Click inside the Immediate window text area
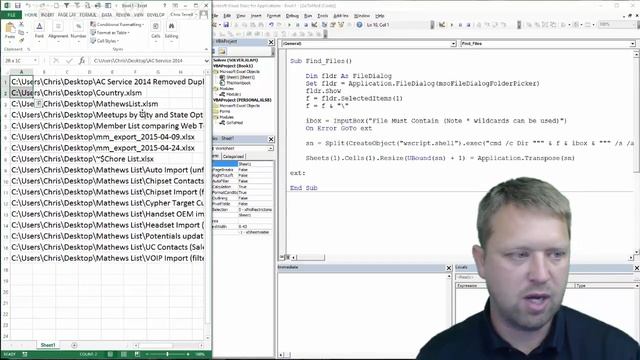Screen dimensions: 640x360 pyautogui.click(x=363, y=312)
